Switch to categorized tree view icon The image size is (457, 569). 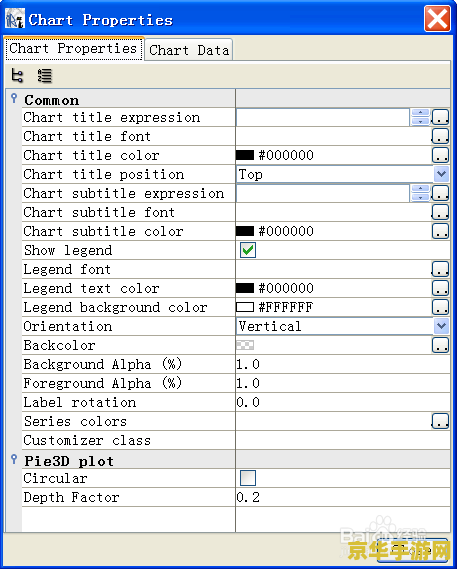click(x=17, y=75)
